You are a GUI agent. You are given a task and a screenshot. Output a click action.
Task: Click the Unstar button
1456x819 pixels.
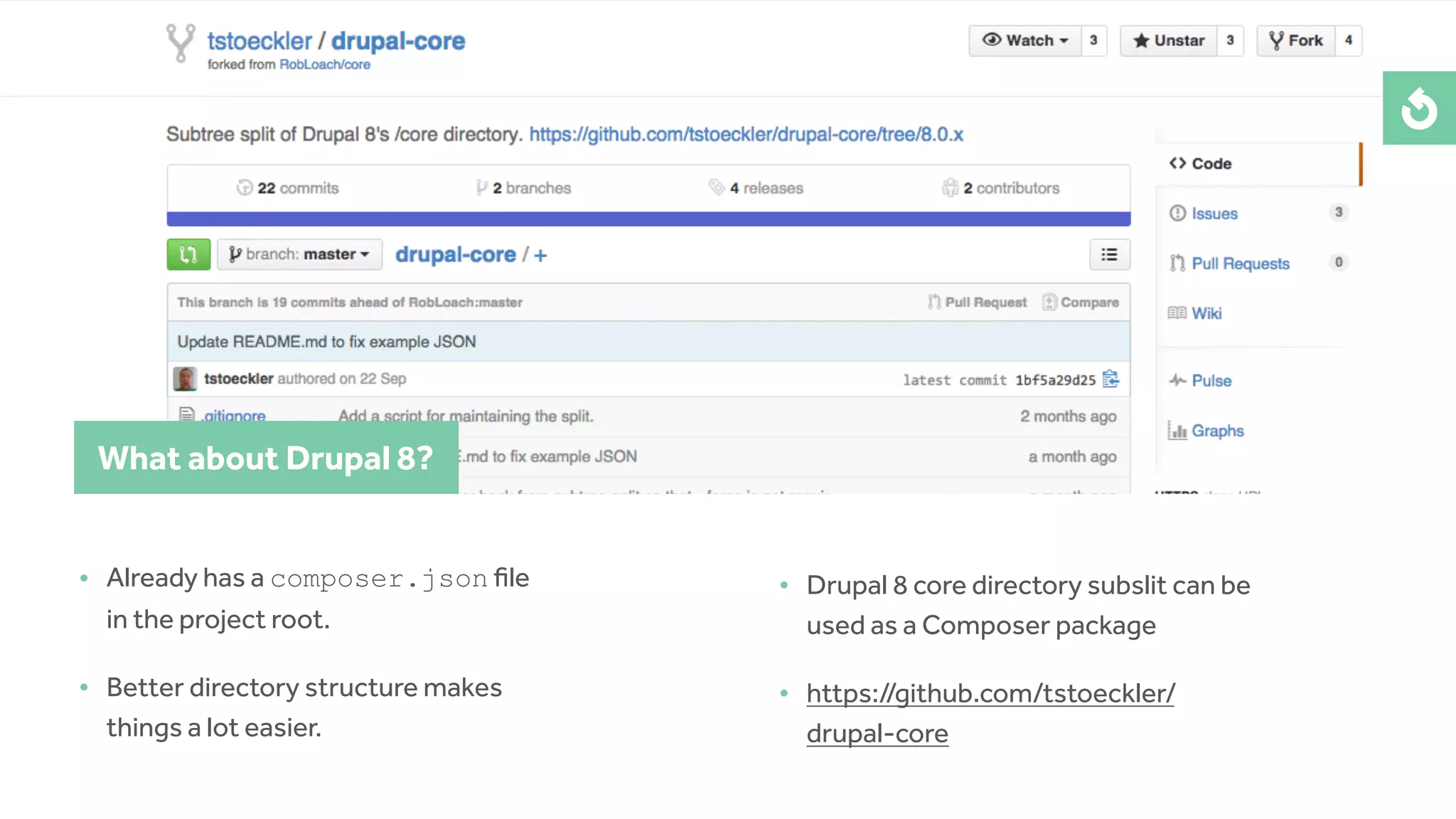[1169, 41]
